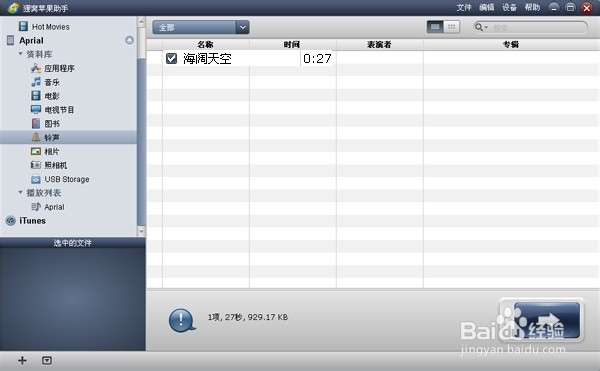
Task: Open 电影 movies category
Action: 52,96
